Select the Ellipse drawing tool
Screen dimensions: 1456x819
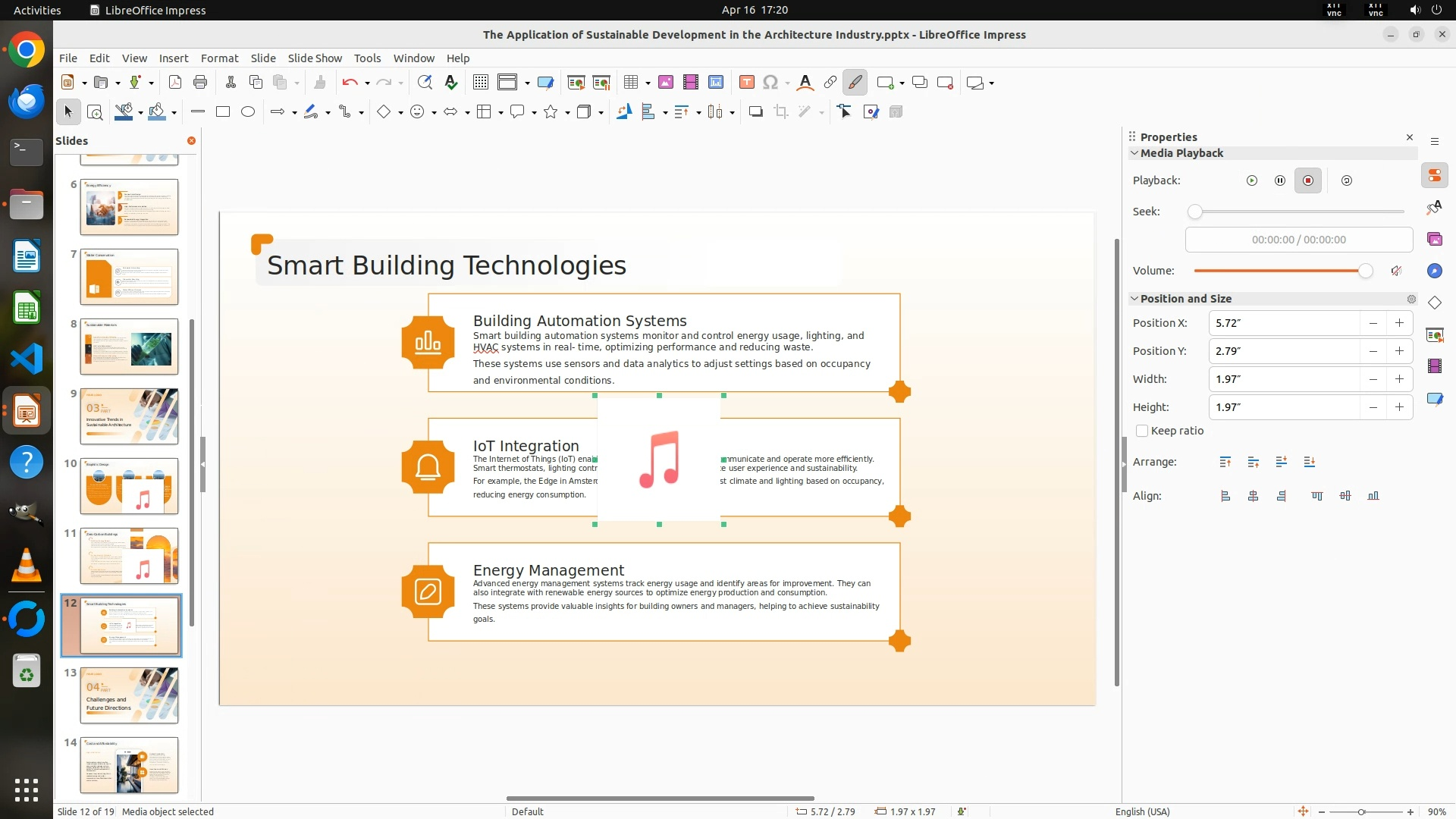247,112
